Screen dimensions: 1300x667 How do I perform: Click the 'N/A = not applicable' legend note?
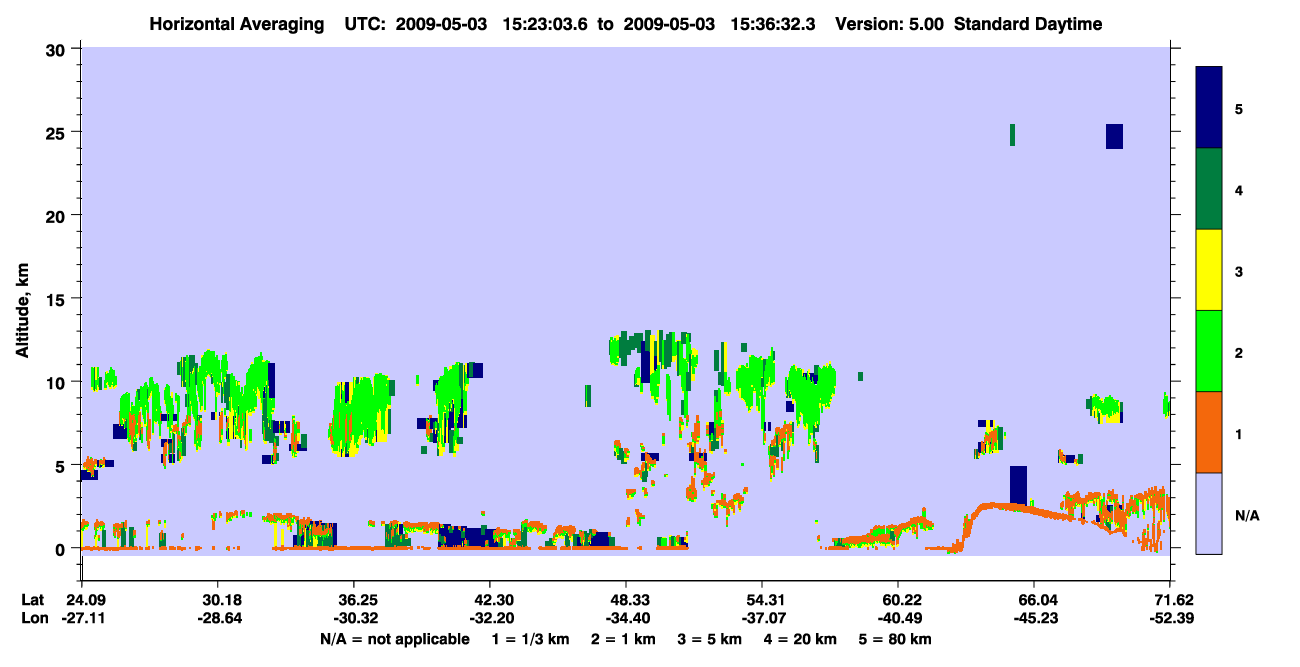point(395,639)
